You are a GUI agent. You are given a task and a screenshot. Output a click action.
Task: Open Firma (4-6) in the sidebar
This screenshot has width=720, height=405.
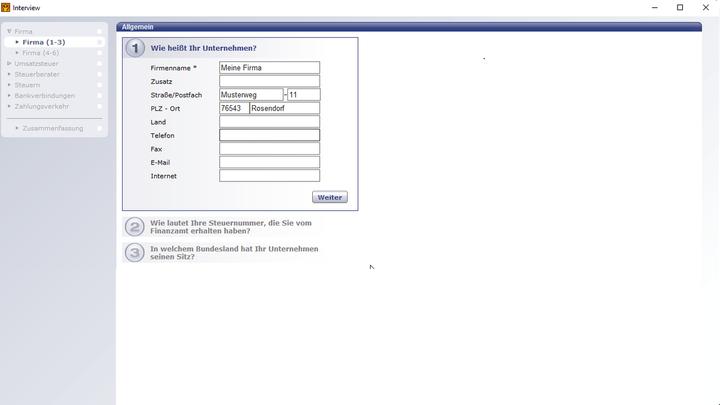40,53
